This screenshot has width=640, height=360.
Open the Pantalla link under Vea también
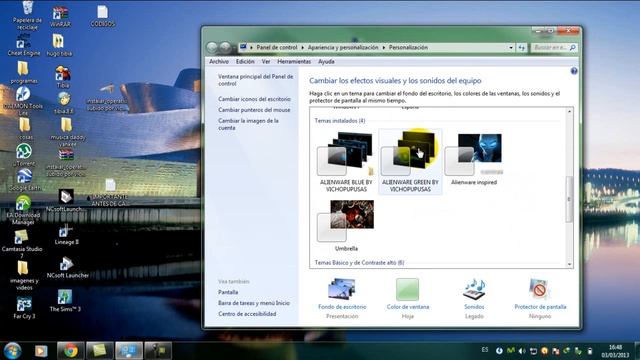point(228,292)
